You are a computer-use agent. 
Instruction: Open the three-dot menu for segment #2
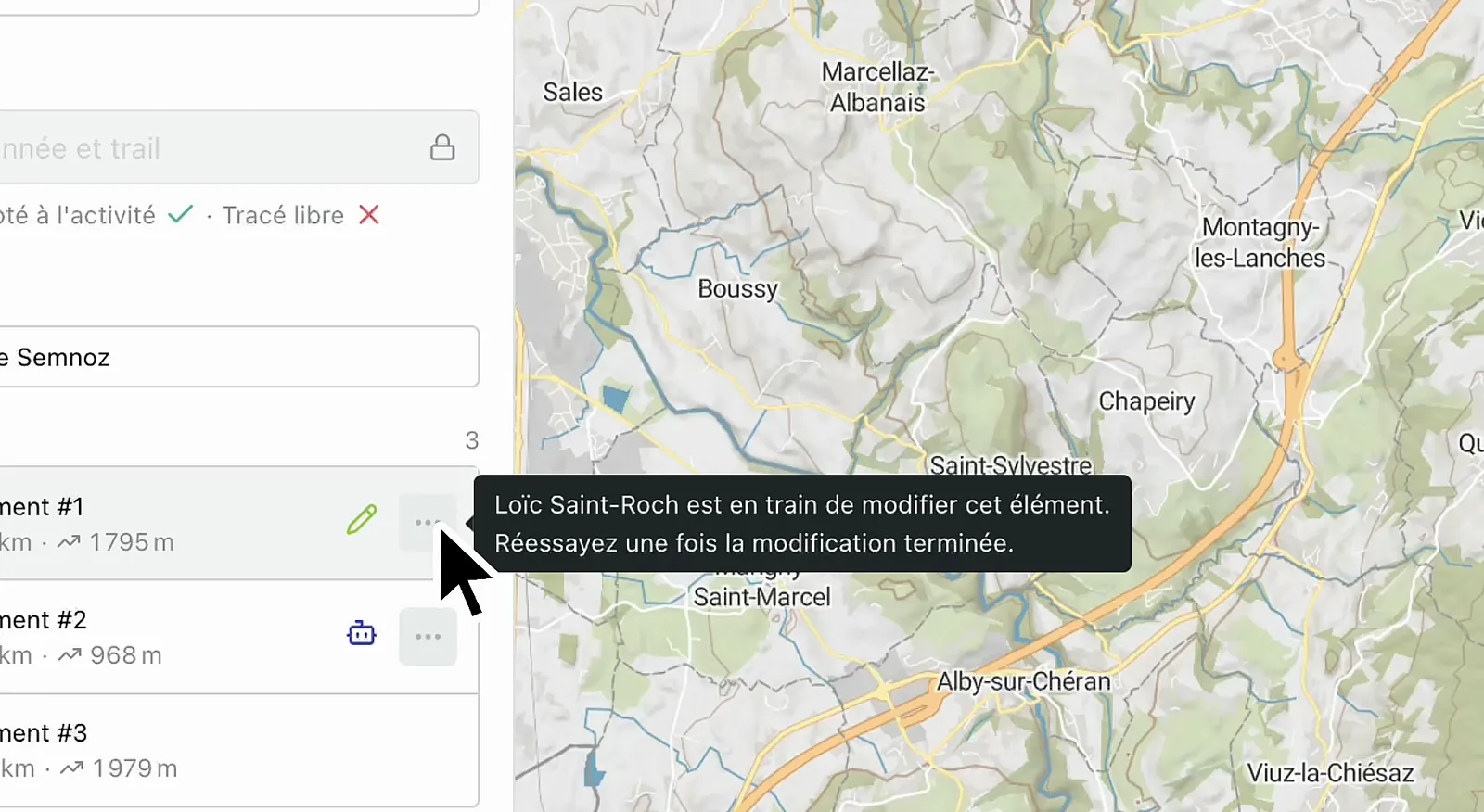pyautogui.click(x=428, y=637)
